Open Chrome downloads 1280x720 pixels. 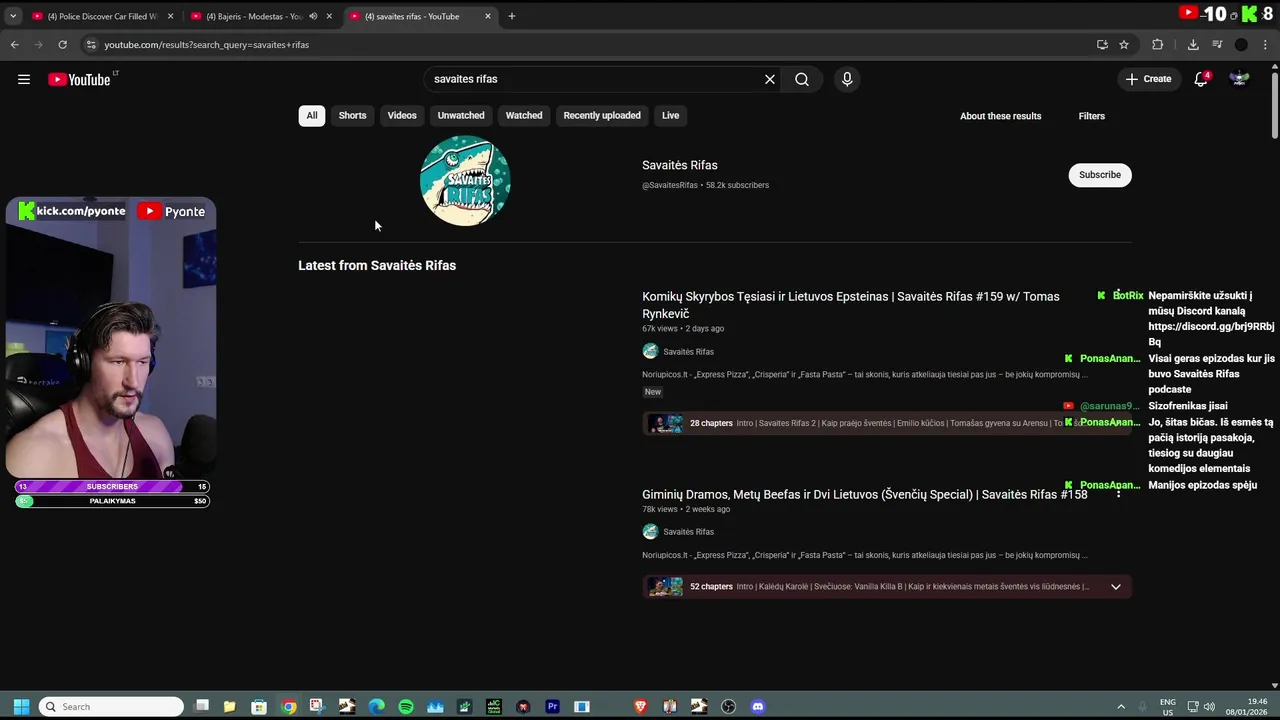click(x=1193, y=44)
